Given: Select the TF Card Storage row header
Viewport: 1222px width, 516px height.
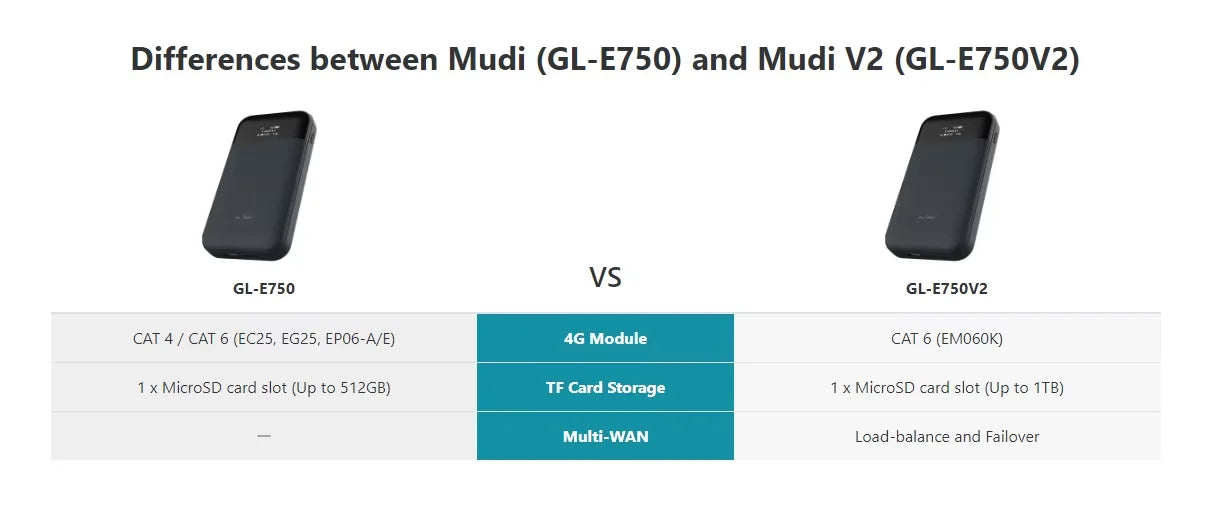Looking at the screenshot, I should (605, 387).
